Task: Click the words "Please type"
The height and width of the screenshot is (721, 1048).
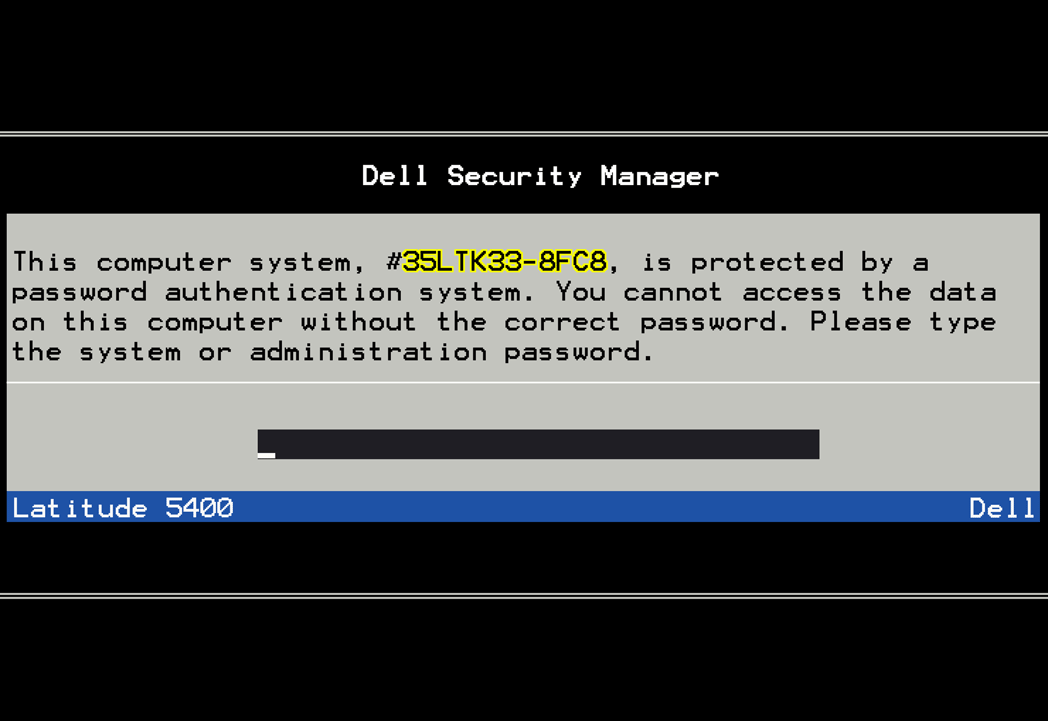Action: coord(903,322)
